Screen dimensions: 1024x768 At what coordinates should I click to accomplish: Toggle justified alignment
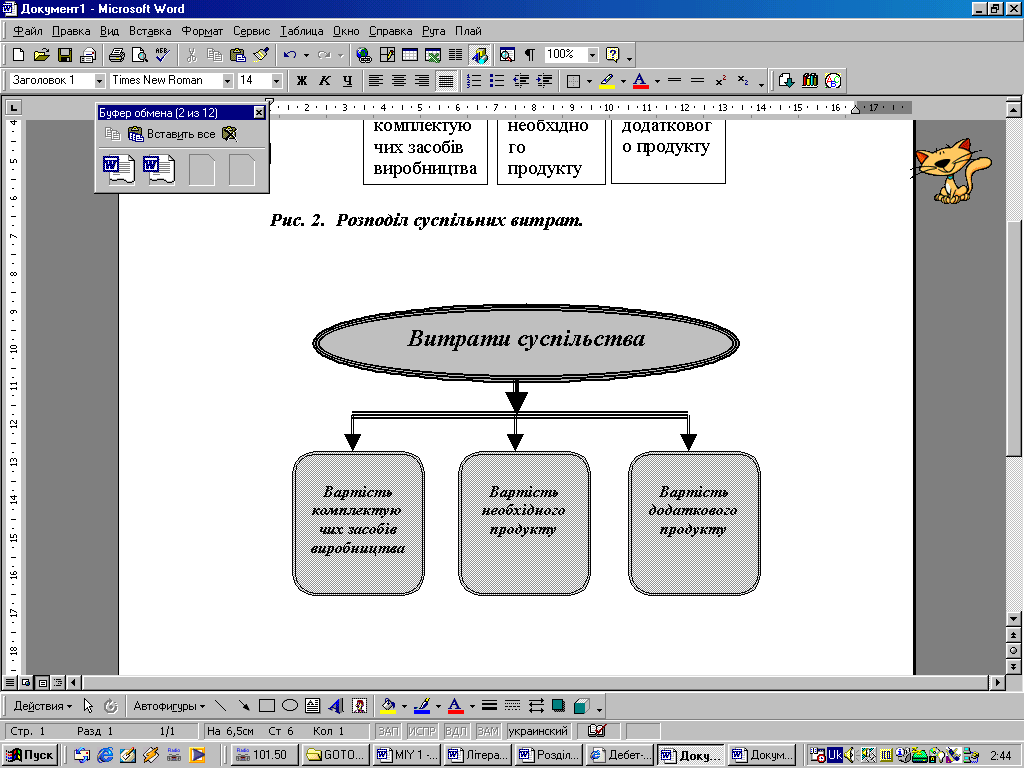point(445,80)
